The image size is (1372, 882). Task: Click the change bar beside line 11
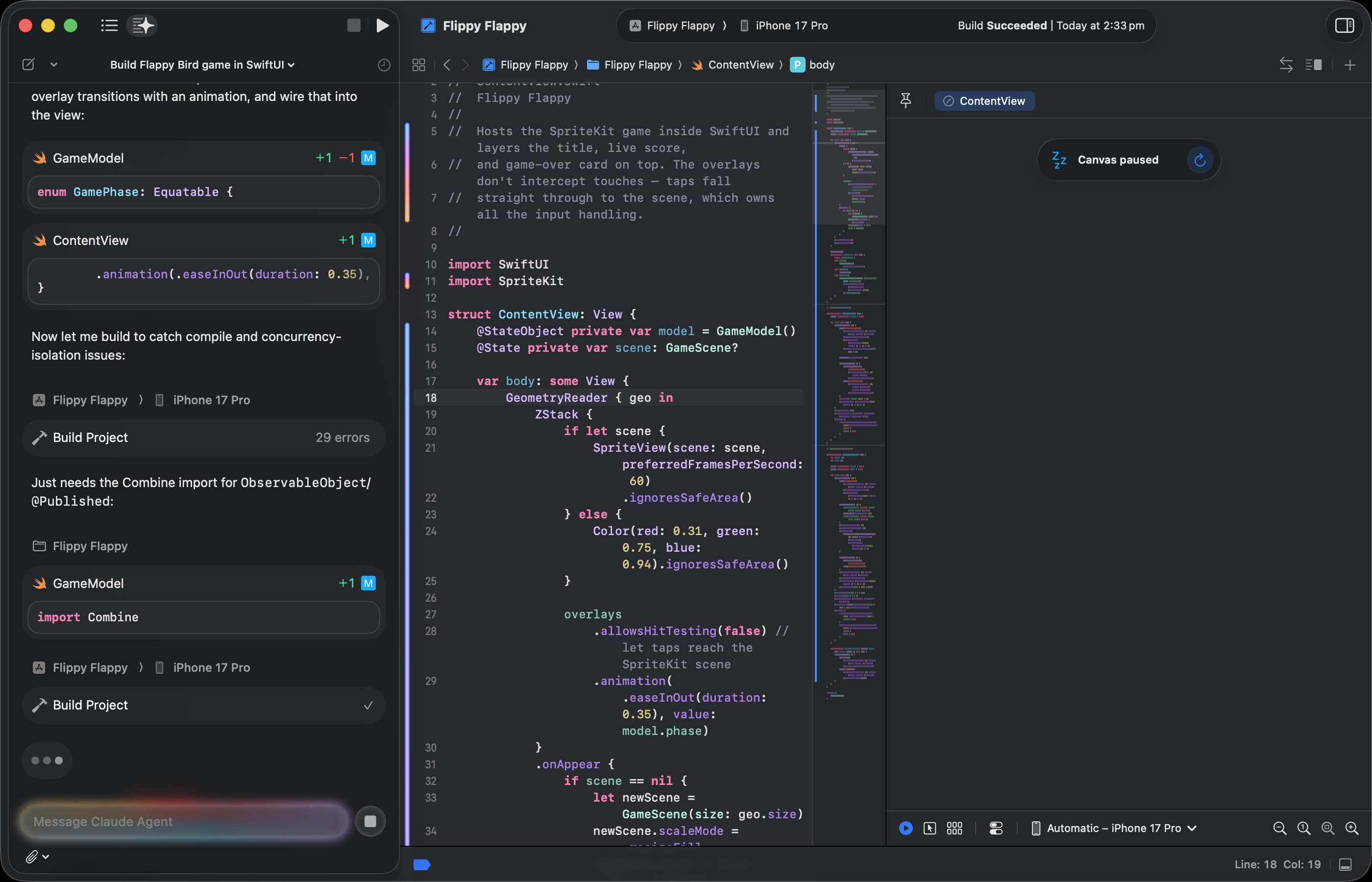coord(407,281)
